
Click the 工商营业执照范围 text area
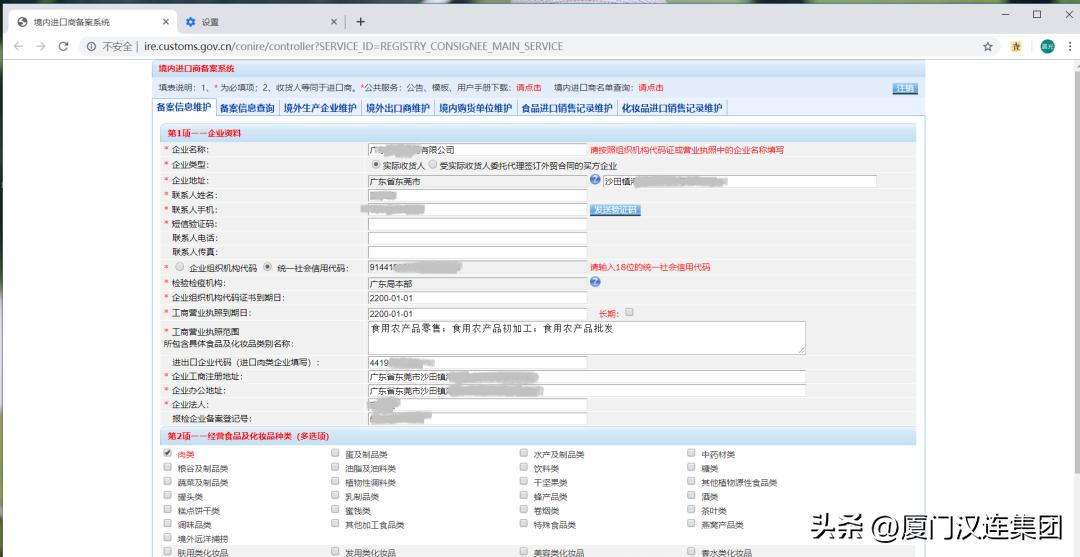587,338
